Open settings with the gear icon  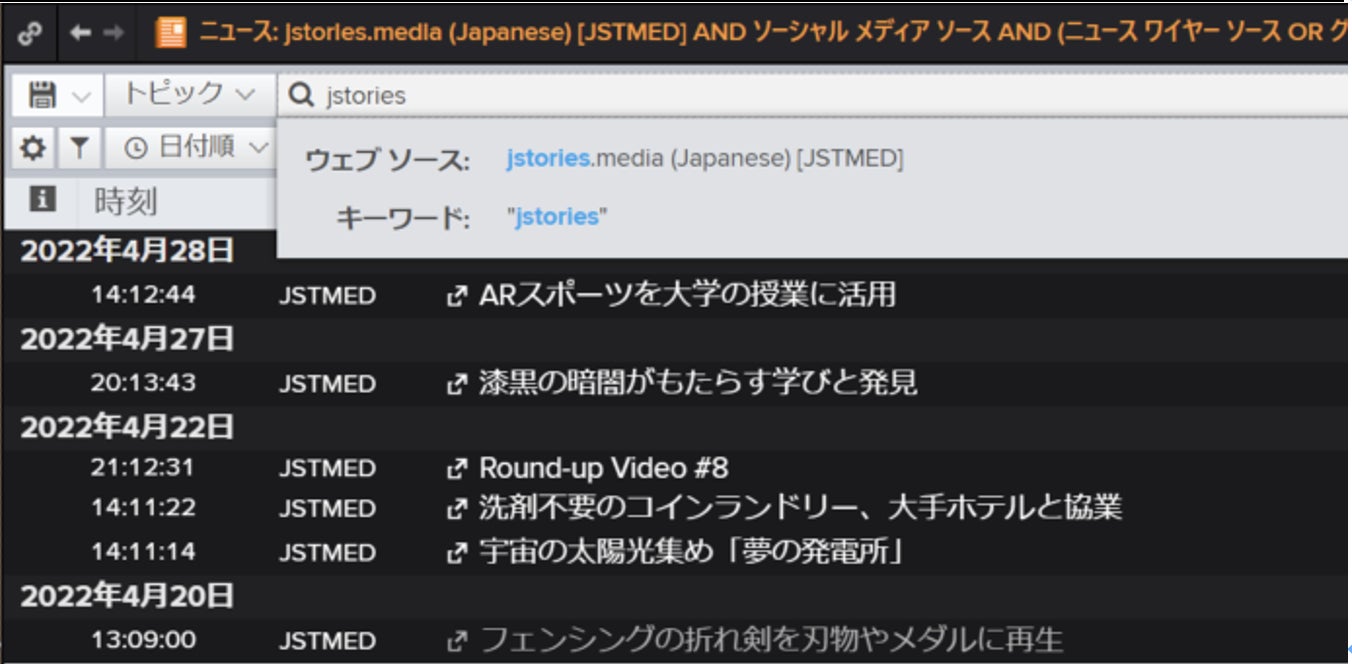33,149
